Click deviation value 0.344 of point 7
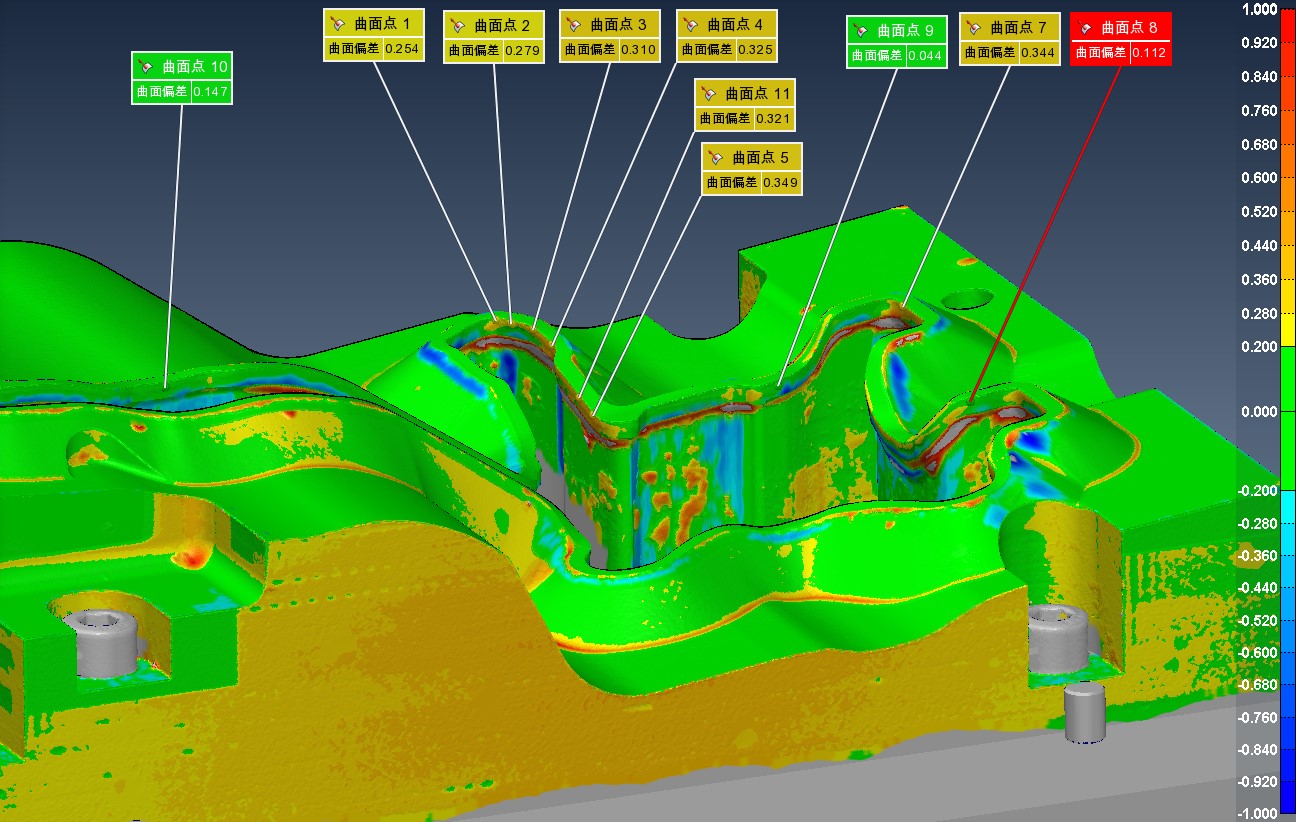The height and width of the screenshot is (822, 1296). pyautogui.click(x=1039, y=53)
